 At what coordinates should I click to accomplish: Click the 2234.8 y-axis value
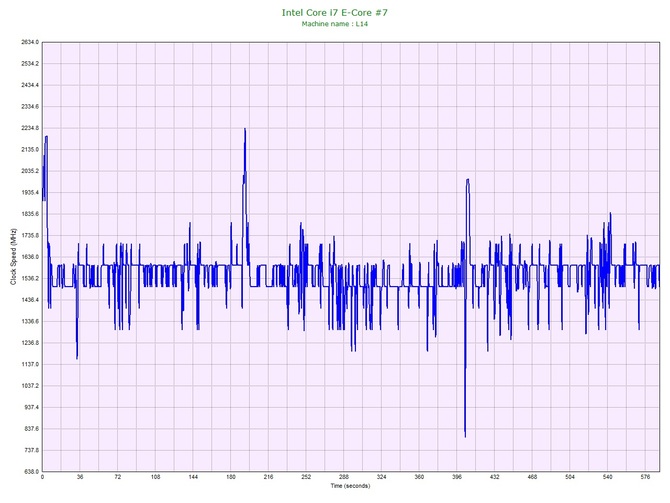[30, 128]
